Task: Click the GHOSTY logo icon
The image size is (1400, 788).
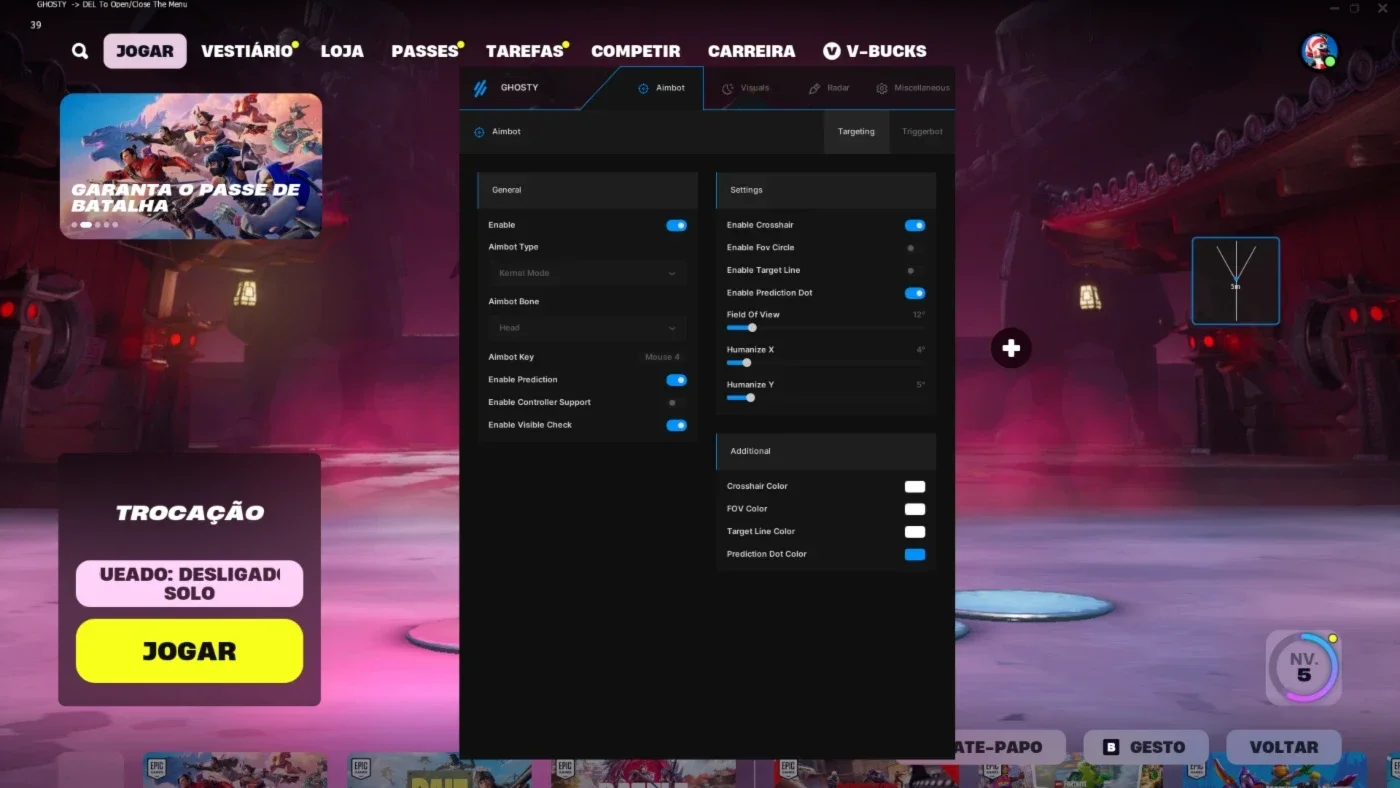Action: coord(480,88)
